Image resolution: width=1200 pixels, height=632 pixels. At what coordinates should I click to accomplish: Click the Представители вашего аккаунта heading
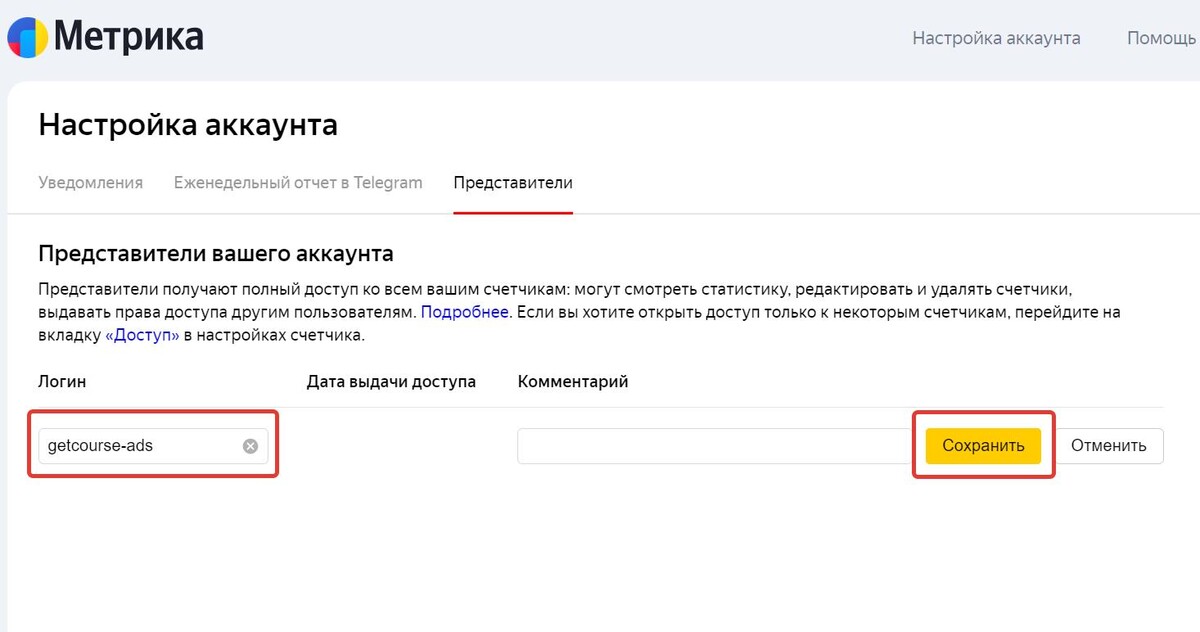216,253
